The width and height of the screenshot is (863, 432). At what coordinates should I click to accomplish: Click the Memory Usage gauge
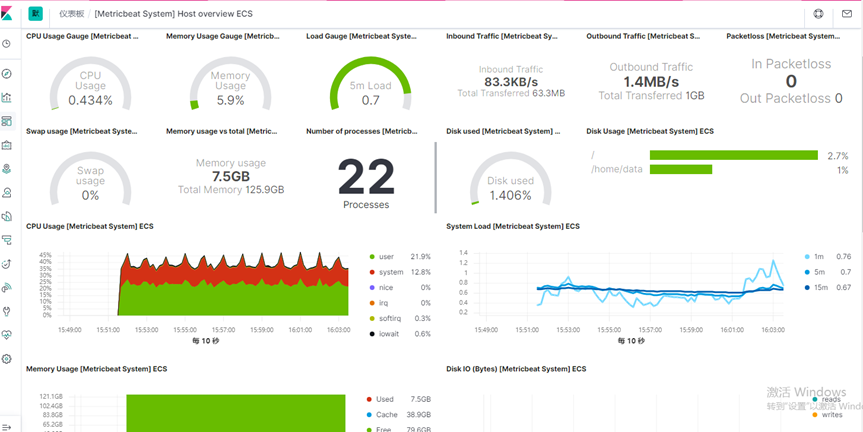[230, 83]
